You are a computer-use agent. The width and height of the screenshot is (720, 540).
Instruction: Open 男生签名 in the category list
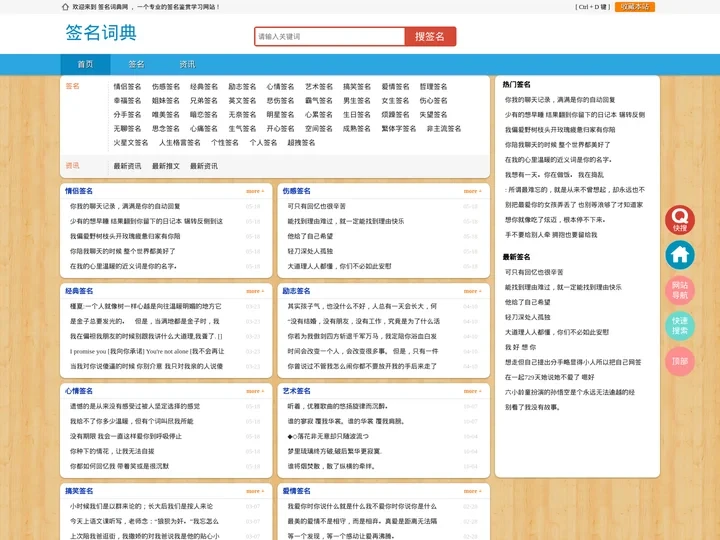point(357,101)
